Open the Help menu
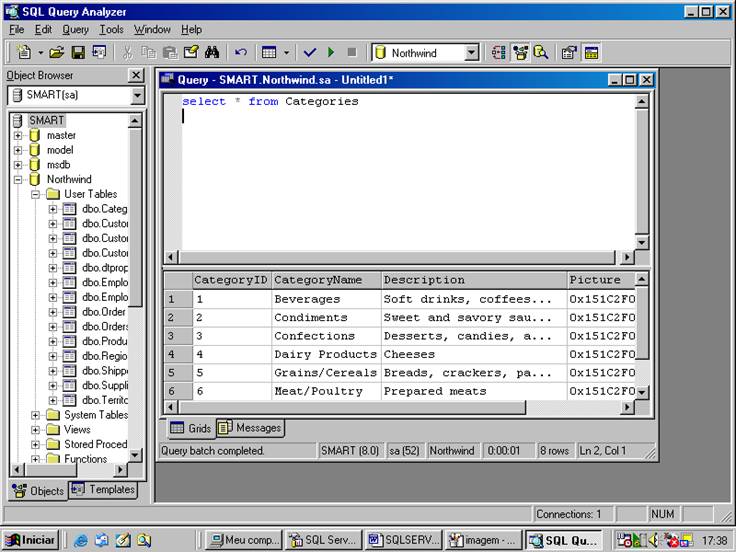The height and width of the screenshot is (552, 736). [x=192, y=30]
